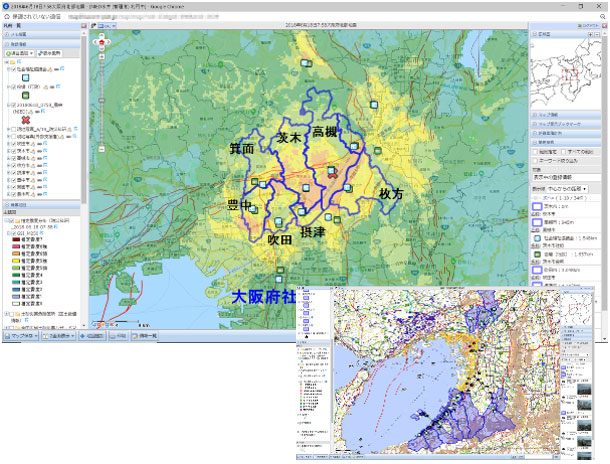This screenshot has height=464, width=610.
Task: Expand the section header just below マップ情報
Action: pos(566,124)
